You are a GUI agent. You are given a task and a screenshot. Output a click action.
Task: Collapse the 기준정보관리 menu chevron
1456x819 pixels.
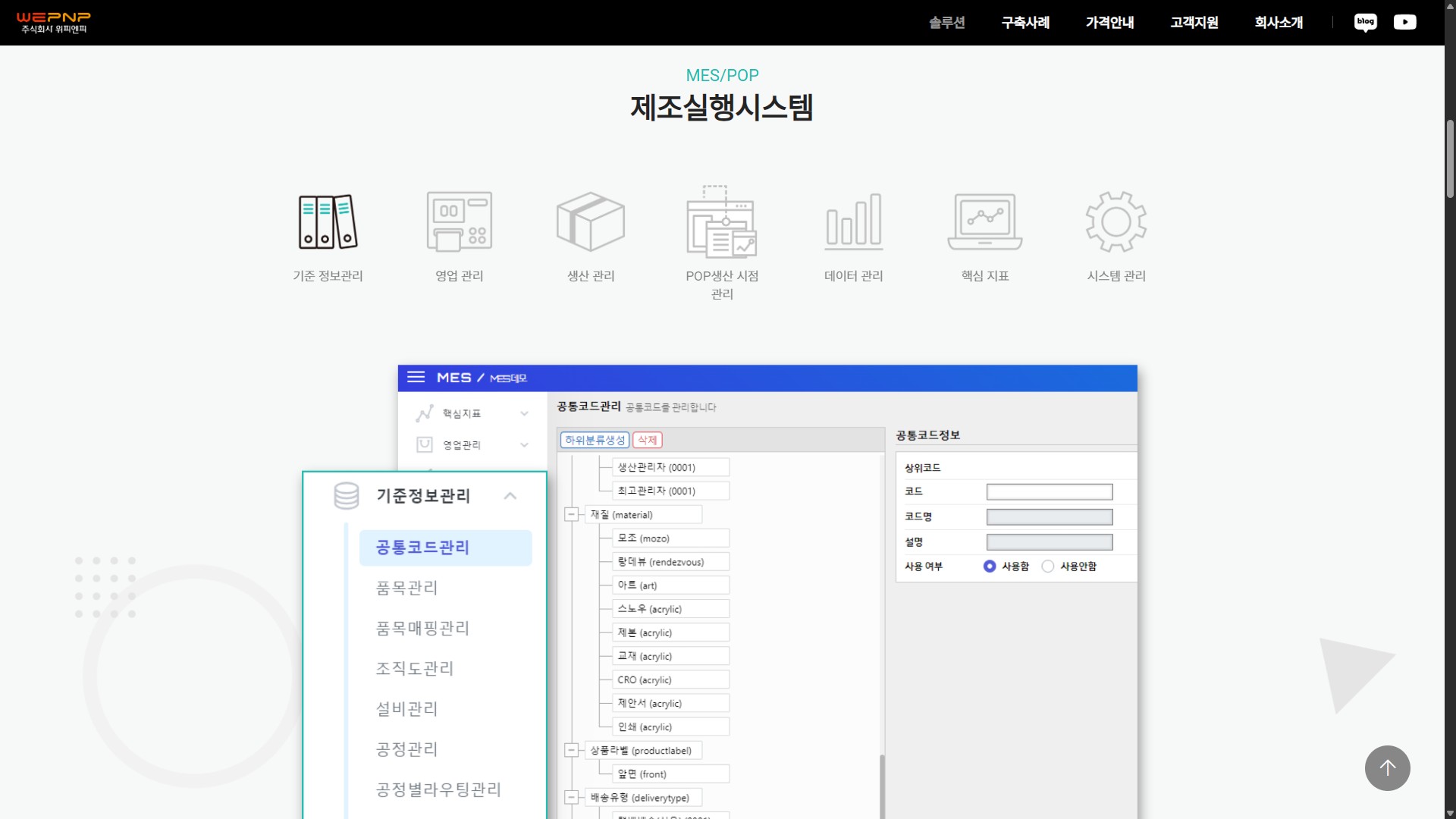click(x=510, y=496)
